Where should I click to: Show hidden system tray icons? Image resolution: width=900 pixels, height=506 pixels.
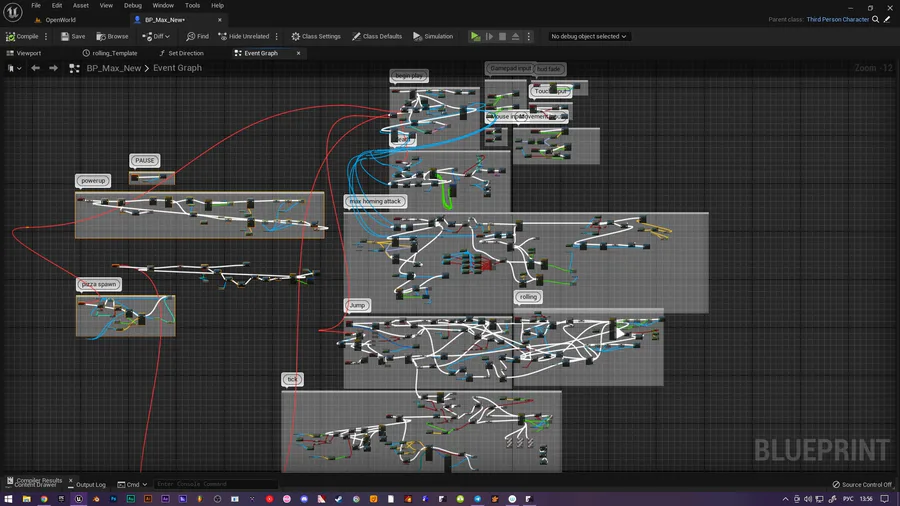785,499
